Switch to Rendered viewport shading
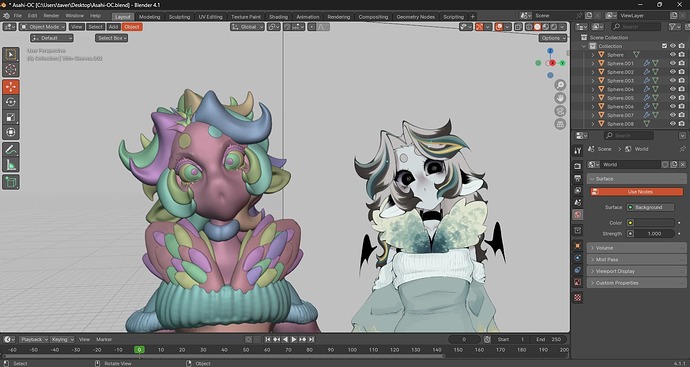The height and width of the screenshot is (367, 690). click(554, 27)
